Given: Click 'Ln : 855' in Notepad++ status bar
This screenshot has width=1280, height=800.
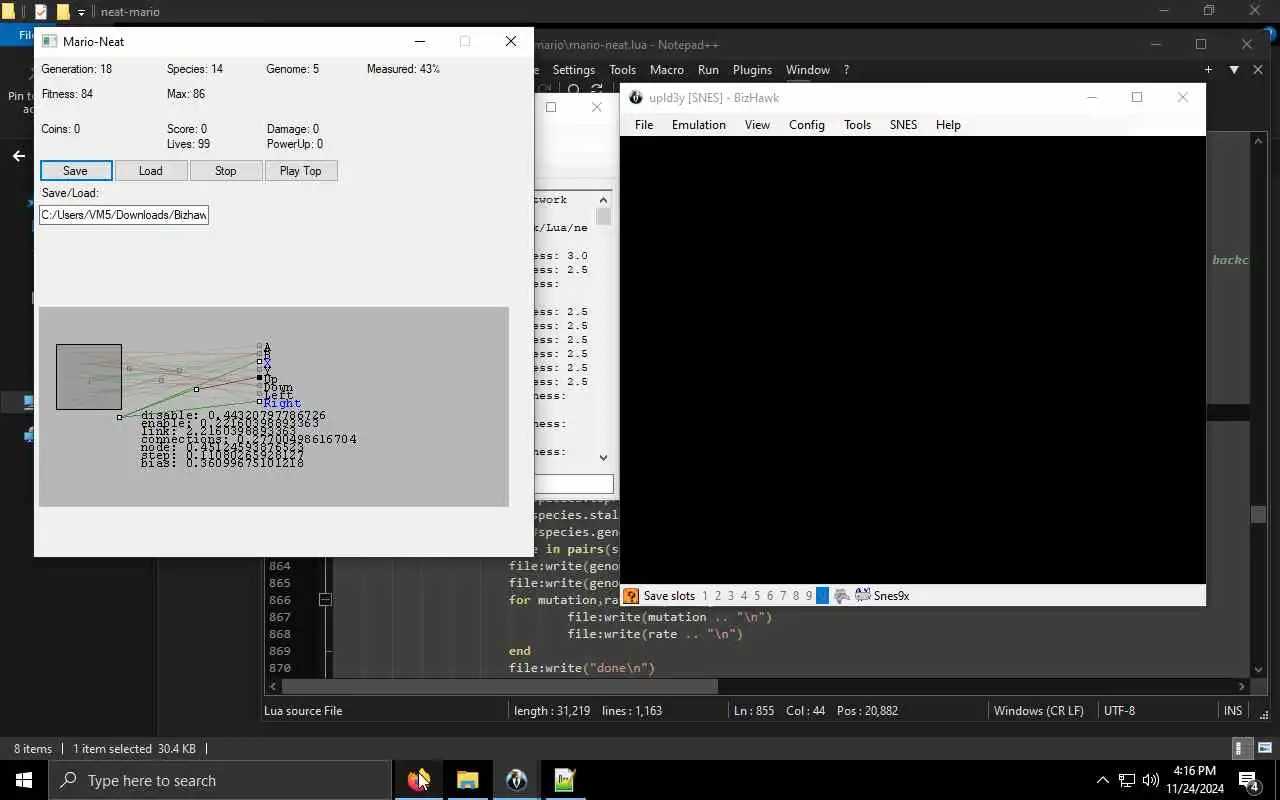Looking at the screenshot, I should click(754, 711).
